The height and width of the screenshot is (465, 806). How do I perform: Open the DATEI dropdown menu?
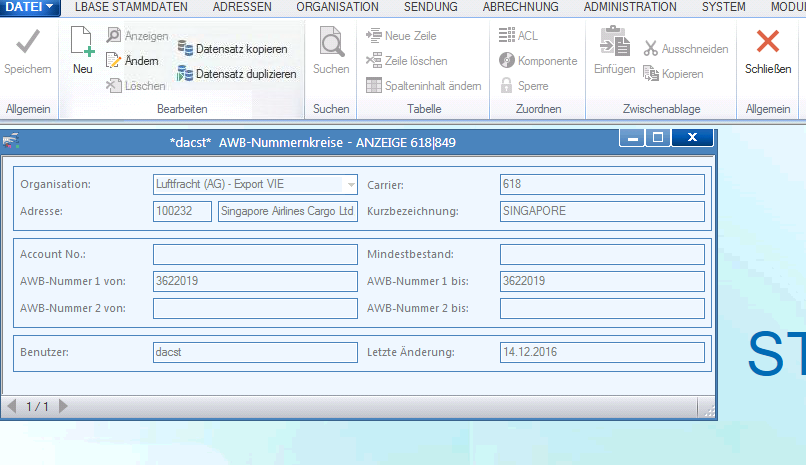pyautogui.click(x=30, y=7)
